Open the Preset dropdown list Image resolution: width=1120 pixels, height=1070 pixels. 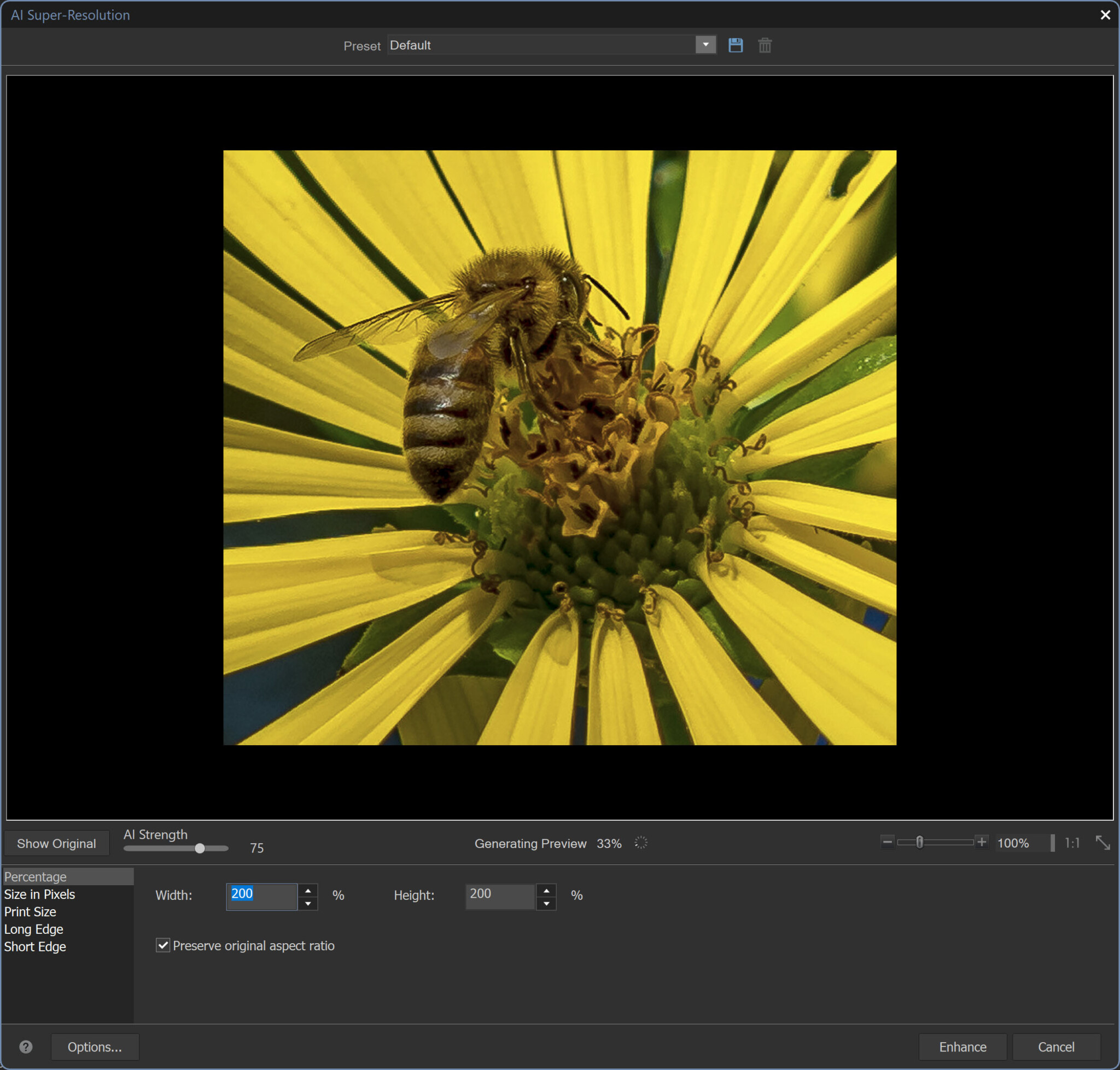coord(705,45)
